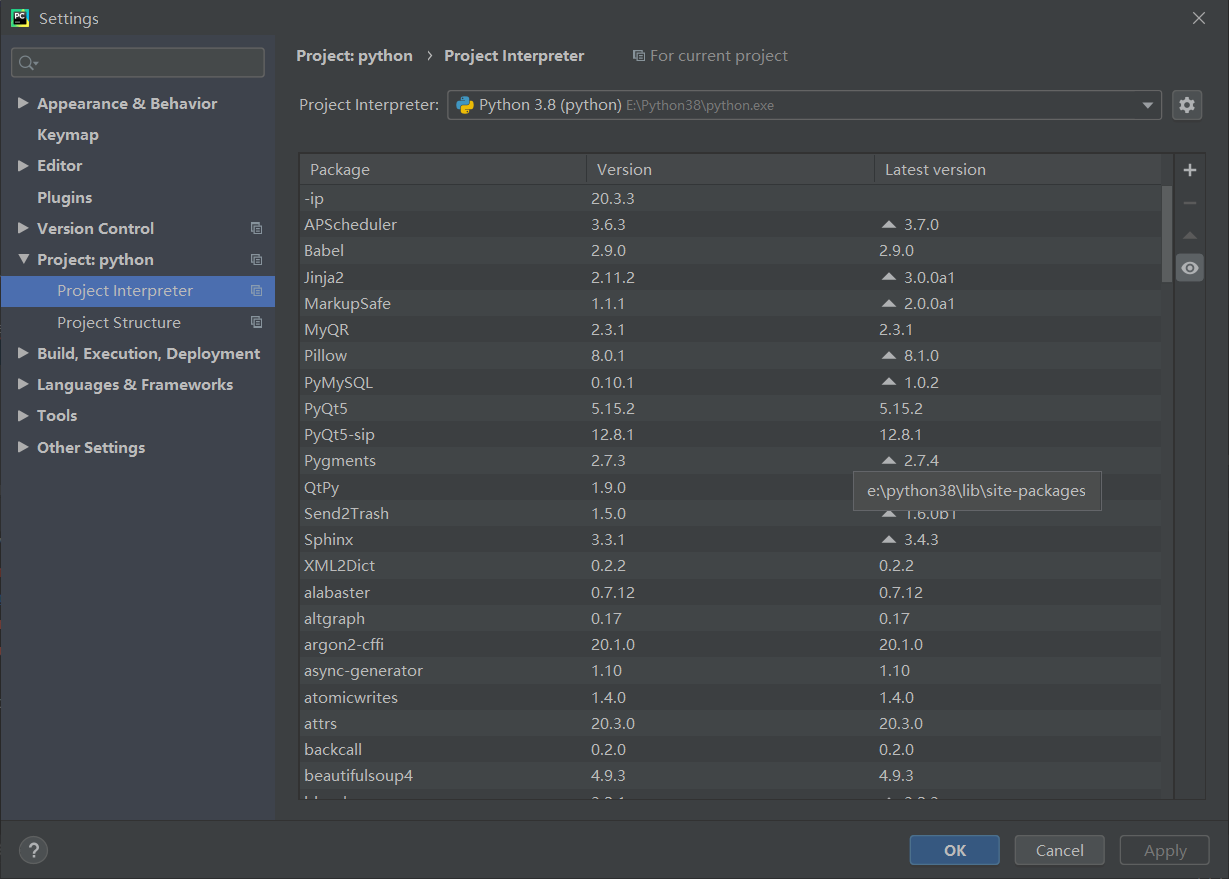Image resolution: width=1229 pixels, height=879 pixels.
Task: Click the Python icon in interpreter field
Action: [465, 105]
